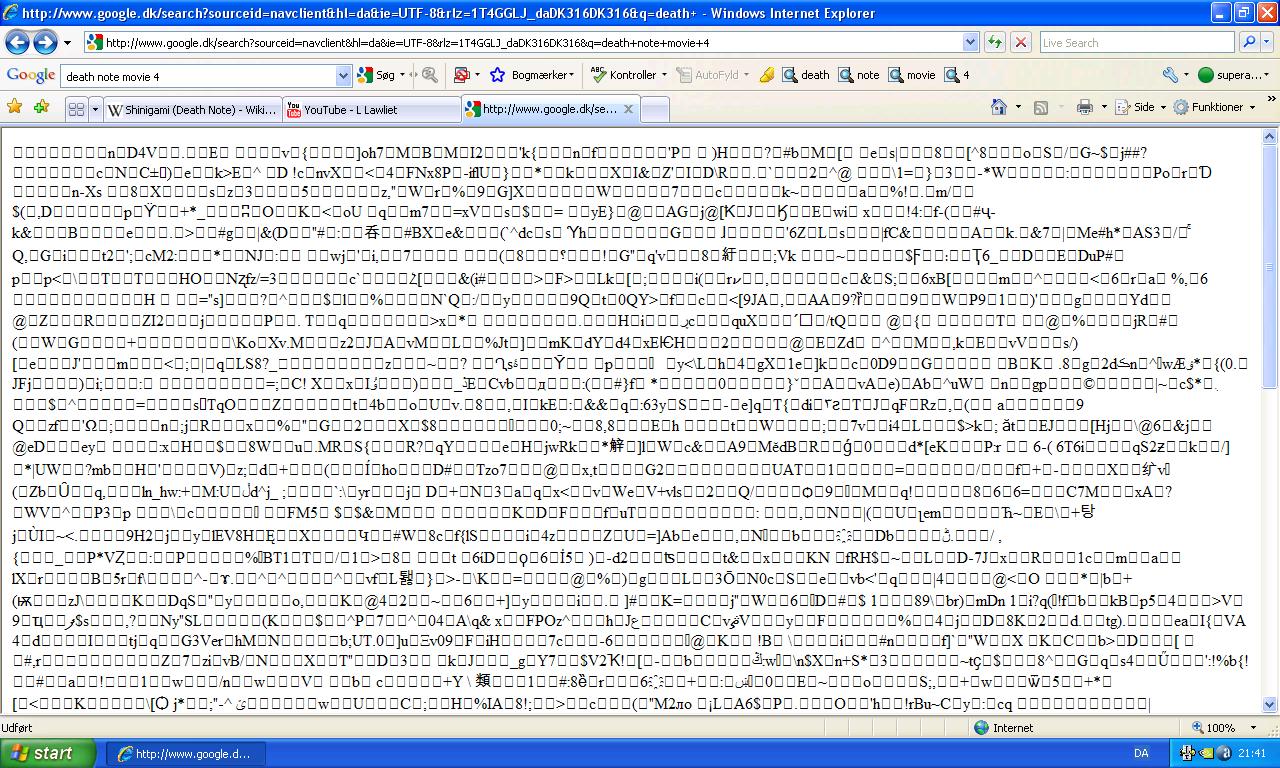The width and height of the screenshot is (1280, 768).
Task: Click the Print icon
Action: click(x=1085, y=107)
